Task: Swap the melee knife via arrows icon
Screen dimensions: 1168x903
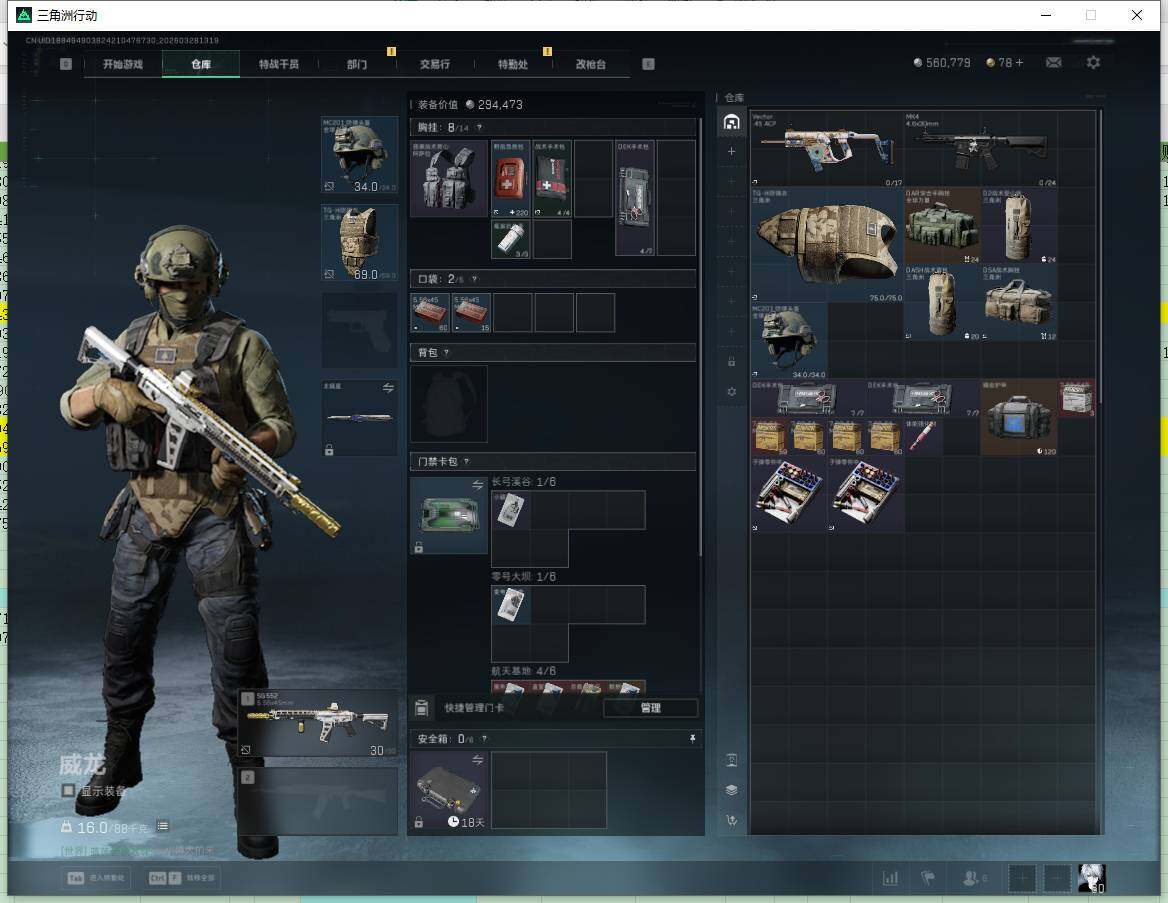Action: point(388,387)
